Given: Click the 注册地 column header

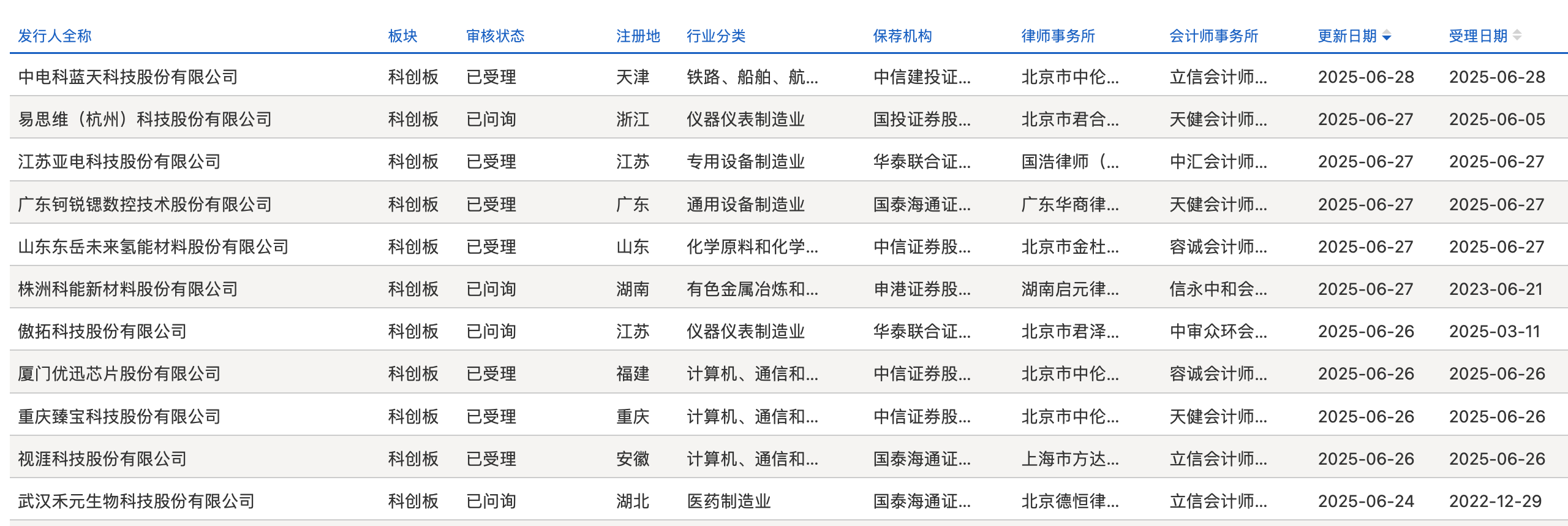Looking at the screenshot, I should [638, 36].
